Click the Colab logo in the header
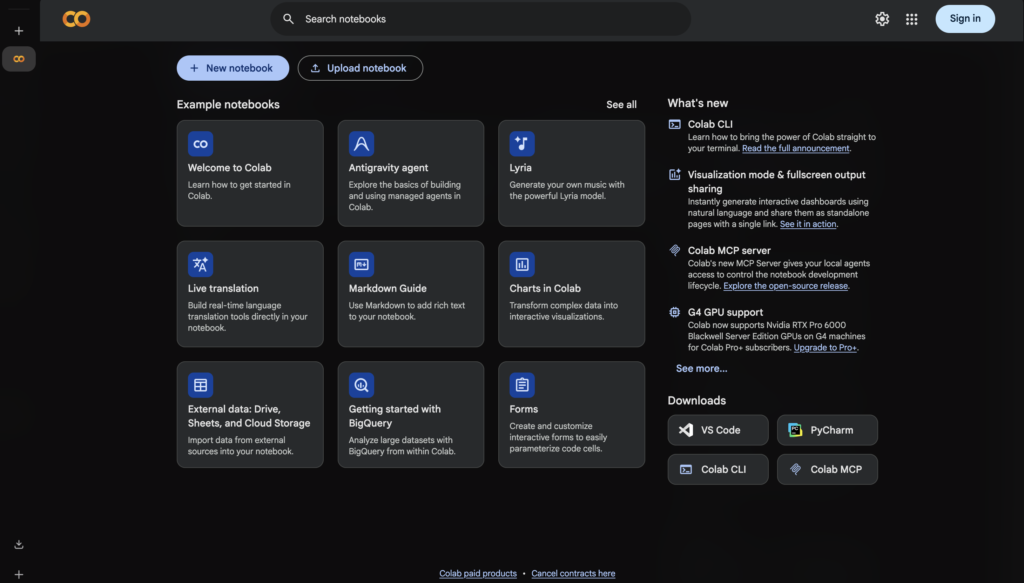The height and width of the screenshot is (583, 1024). (x=76, y=19)
